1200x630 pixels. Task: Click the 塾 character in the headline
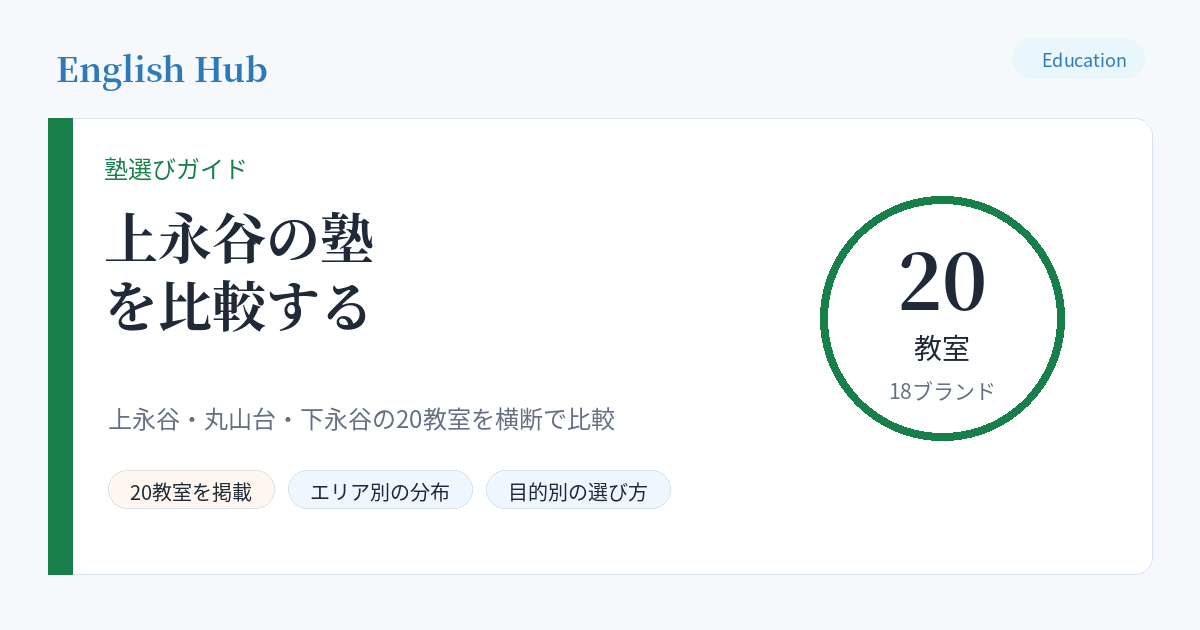346,241
